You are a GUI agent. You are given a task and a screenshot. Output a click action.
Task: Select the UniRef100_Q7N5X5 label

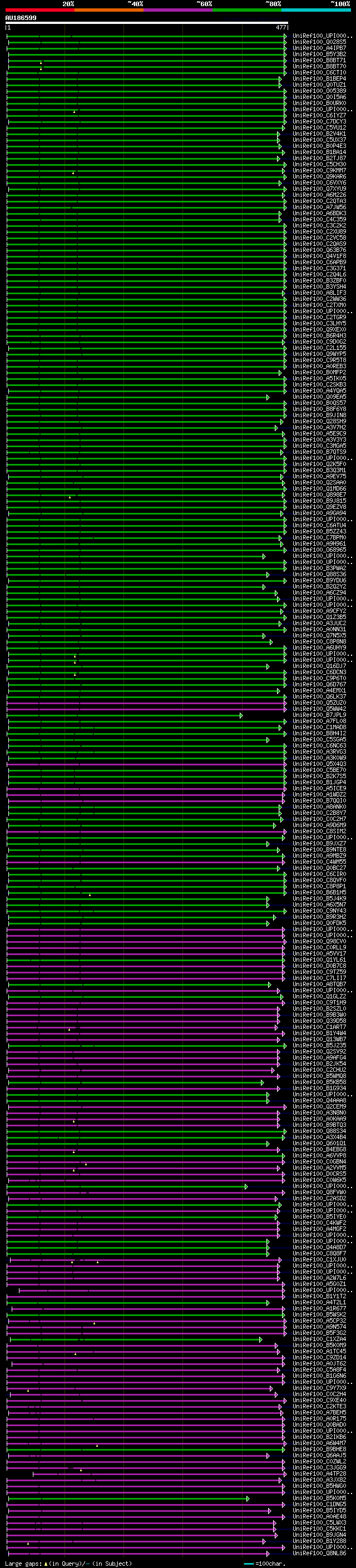319,635
